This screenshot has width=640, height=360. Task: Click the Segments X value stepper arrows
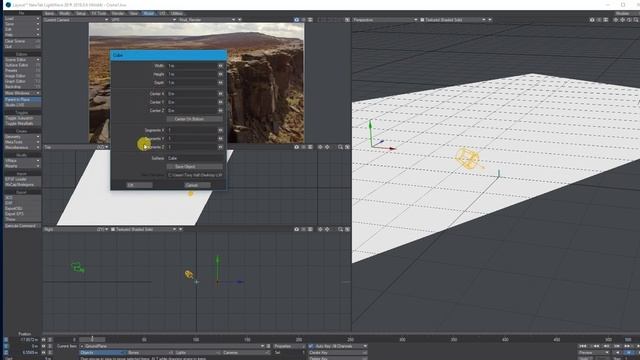click(220, 130)
